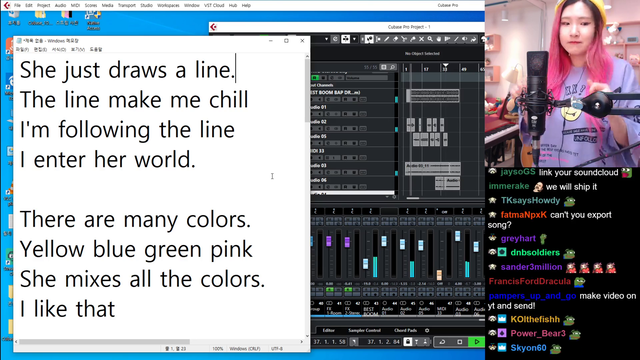Click Notepad scroll right arrow
The image size is (640, 360).
click(302, 342)
